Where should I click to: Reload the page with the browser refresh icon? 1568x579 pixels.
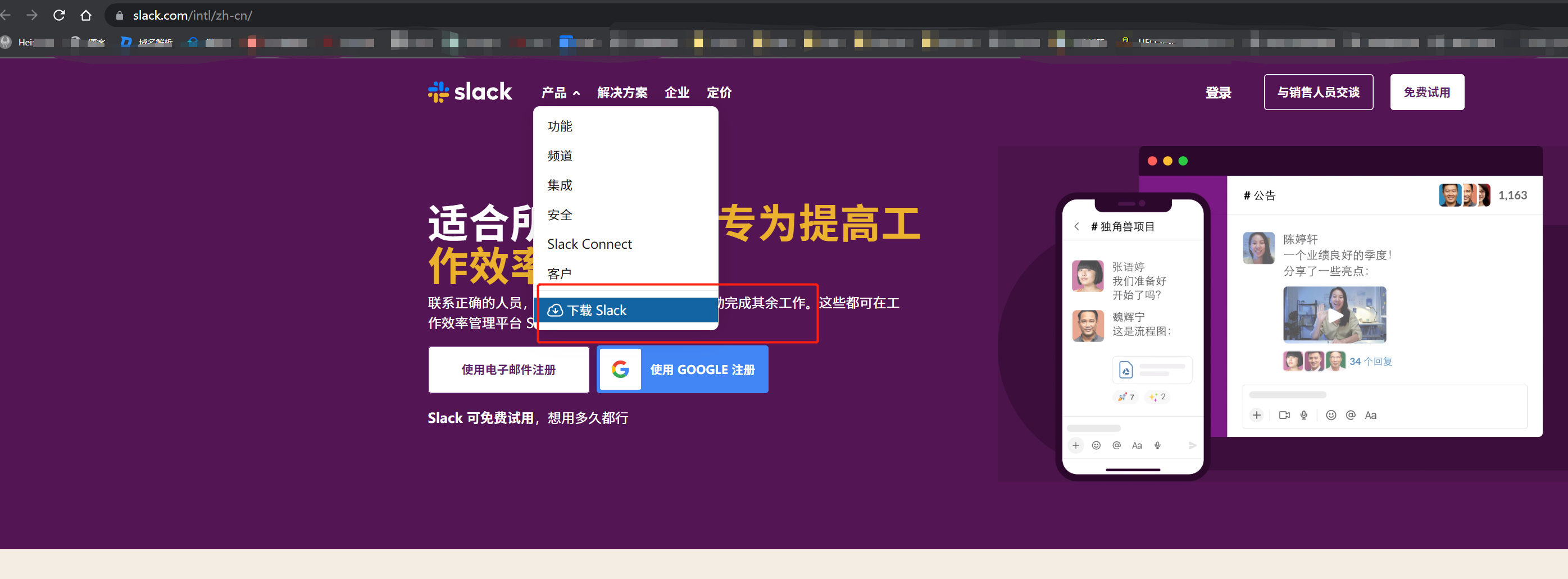click(59, 15)
